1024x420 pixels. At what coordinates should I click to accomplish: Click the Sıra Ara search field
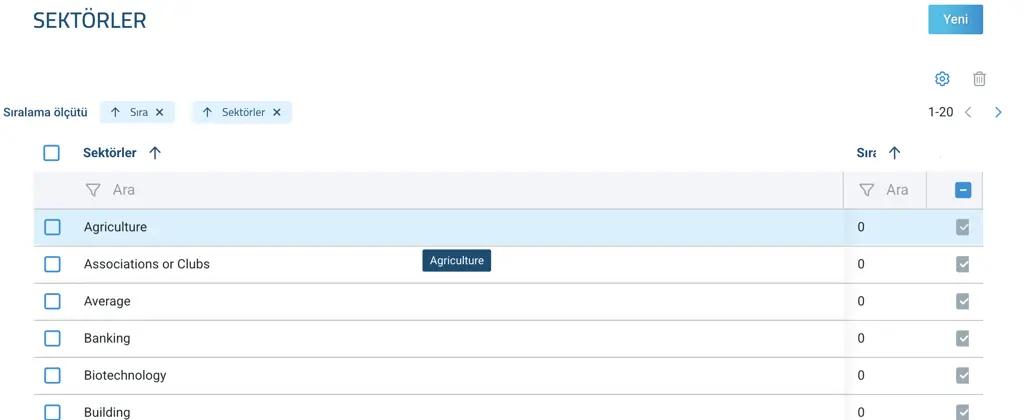pos(885,190)
